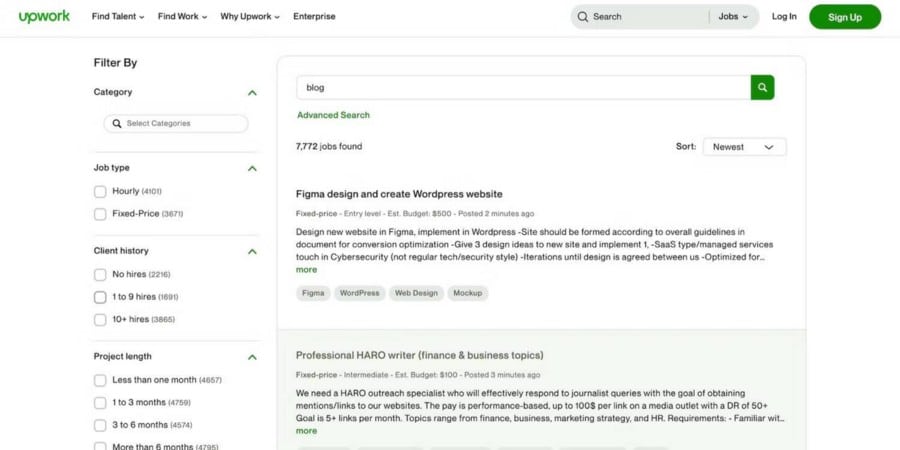Check the Fixed-Price job type filter
This screenshot has height=450, width=900.
[100, 214]
